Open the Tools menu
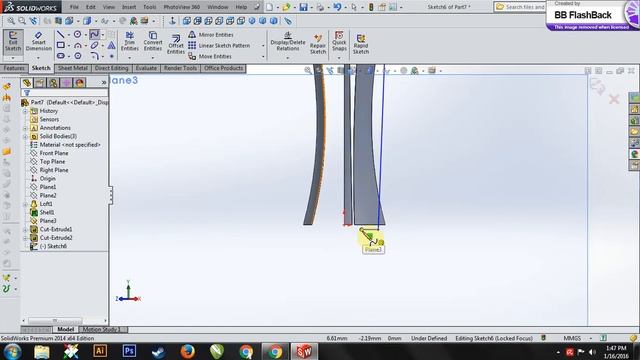Screen dimensions: 640x360 [149, 7]
